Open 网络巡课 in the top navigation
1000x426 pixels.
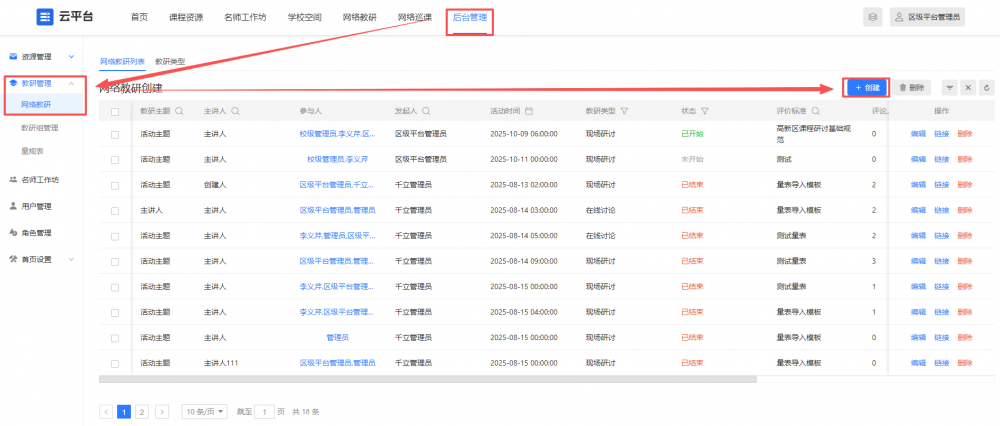click(x=414, y=17)
